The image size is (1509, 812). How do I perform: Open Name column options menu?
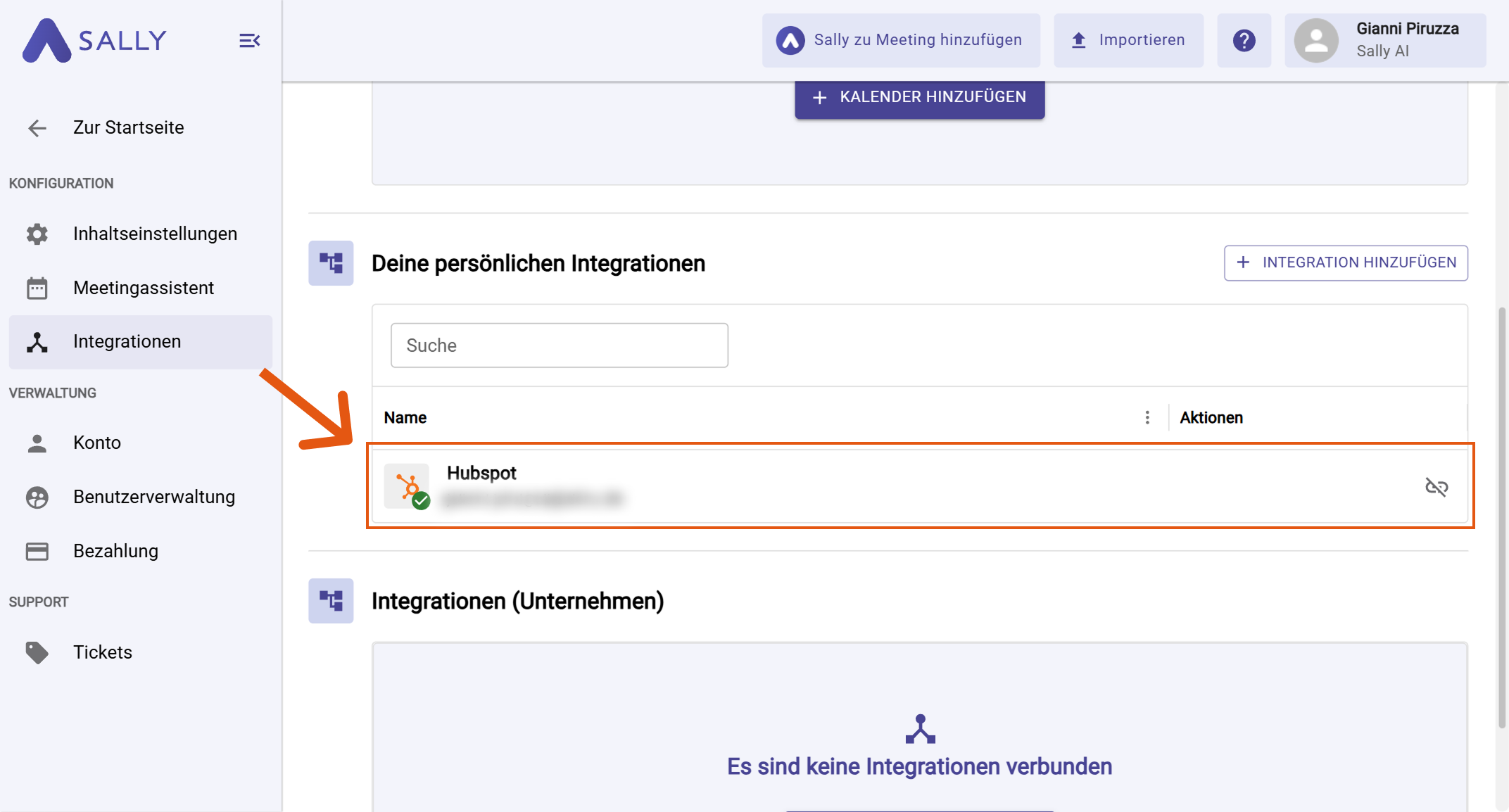click(1147, 418)
